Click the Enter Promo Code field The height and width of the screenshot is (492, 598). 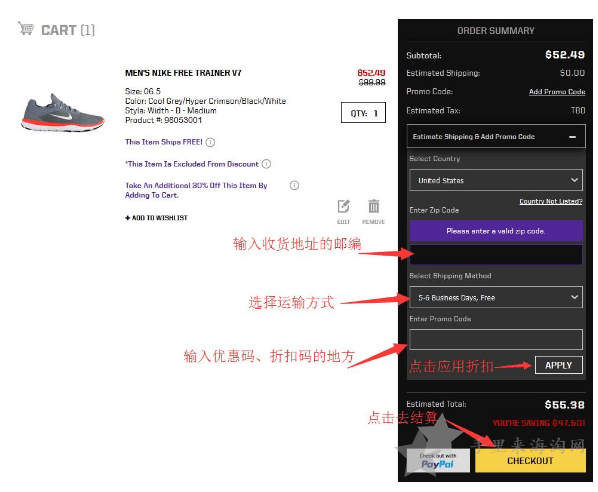496,339
